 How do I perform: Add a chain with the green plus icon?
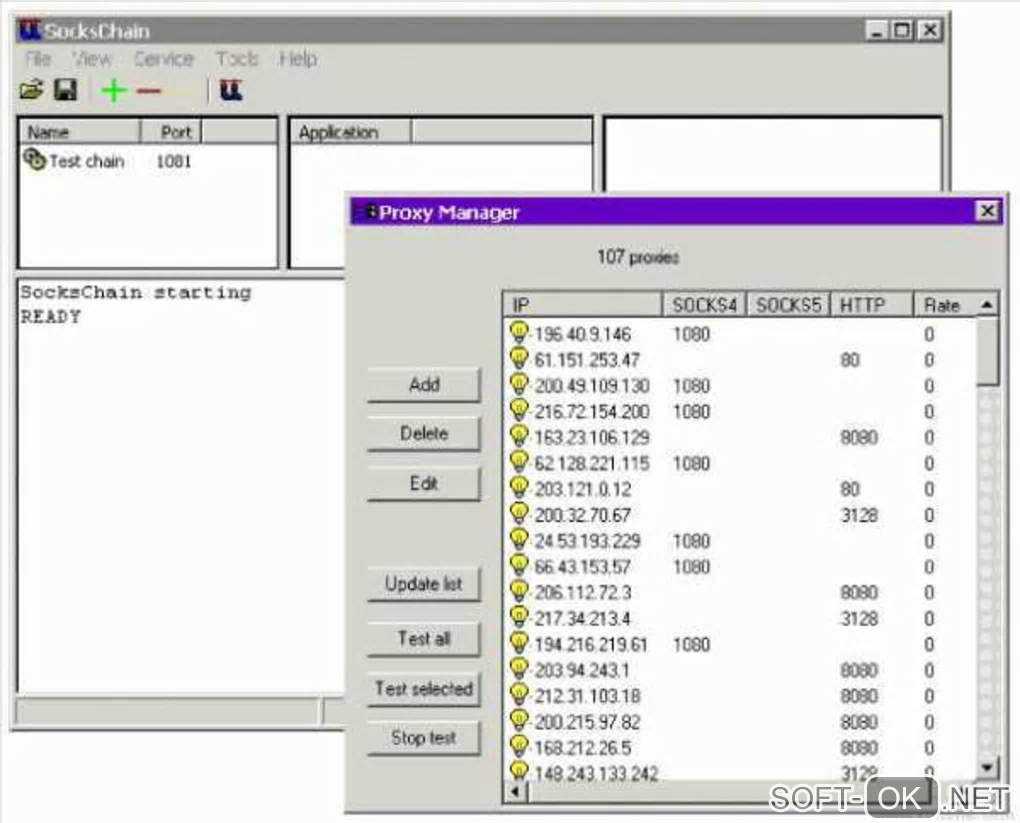[x=114, y=90]
